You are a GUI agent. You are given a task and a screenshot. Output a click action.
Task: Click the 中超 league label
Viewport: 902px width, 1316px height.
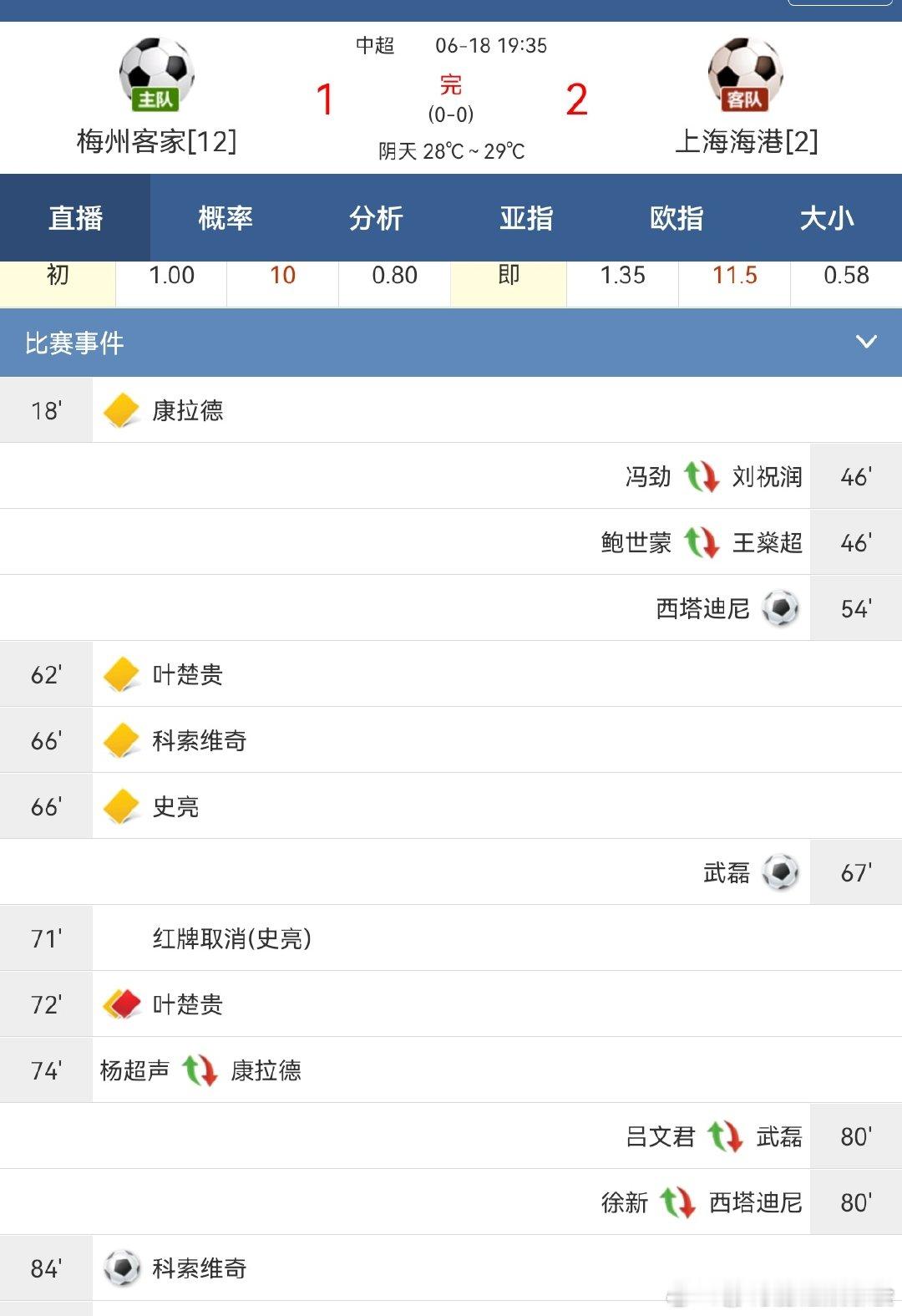[375, 45]
